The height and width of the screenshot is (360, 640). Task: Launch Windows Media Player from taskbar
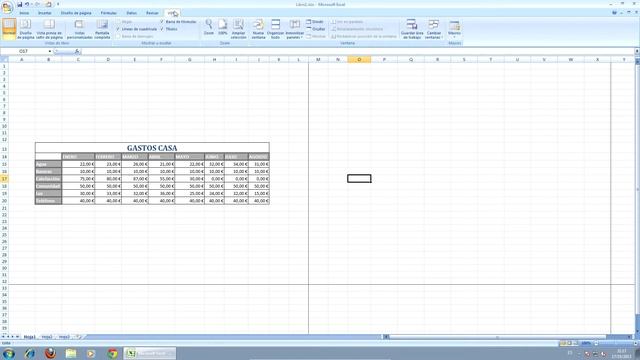click(x=91, y=353)
